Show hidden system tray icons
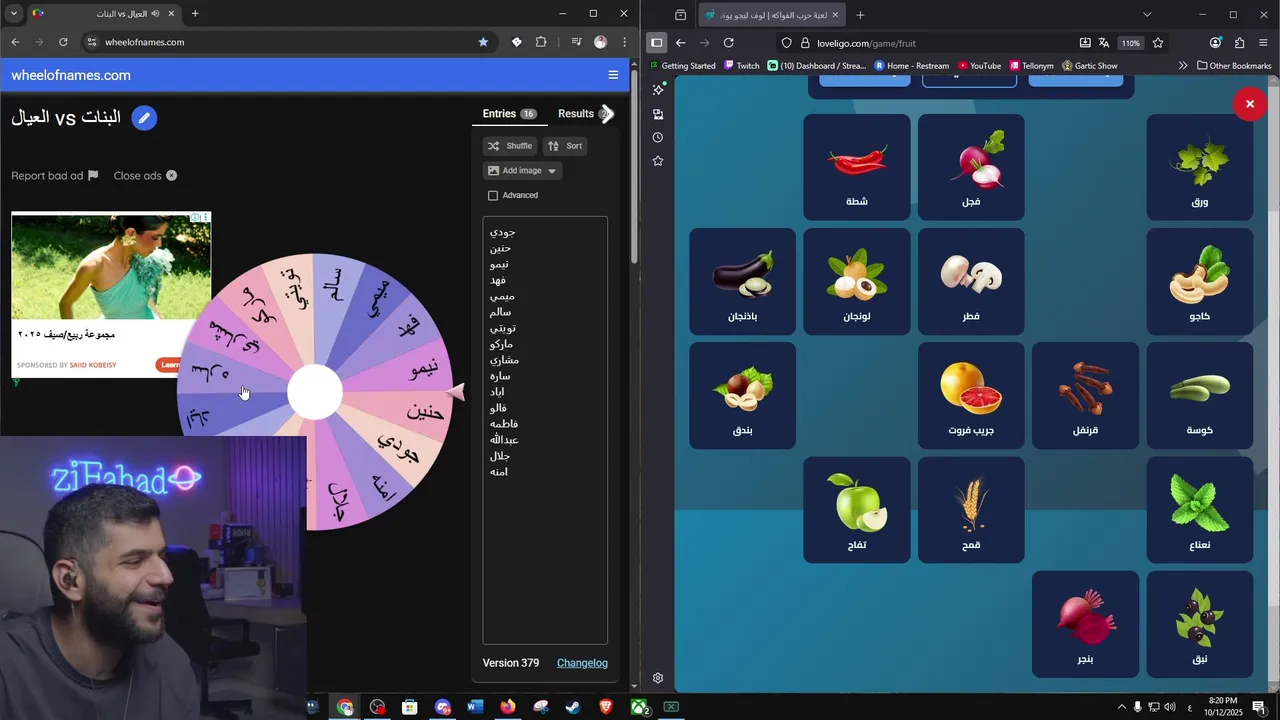This screenshot has width=1280, height=720. click(1121, 707)
